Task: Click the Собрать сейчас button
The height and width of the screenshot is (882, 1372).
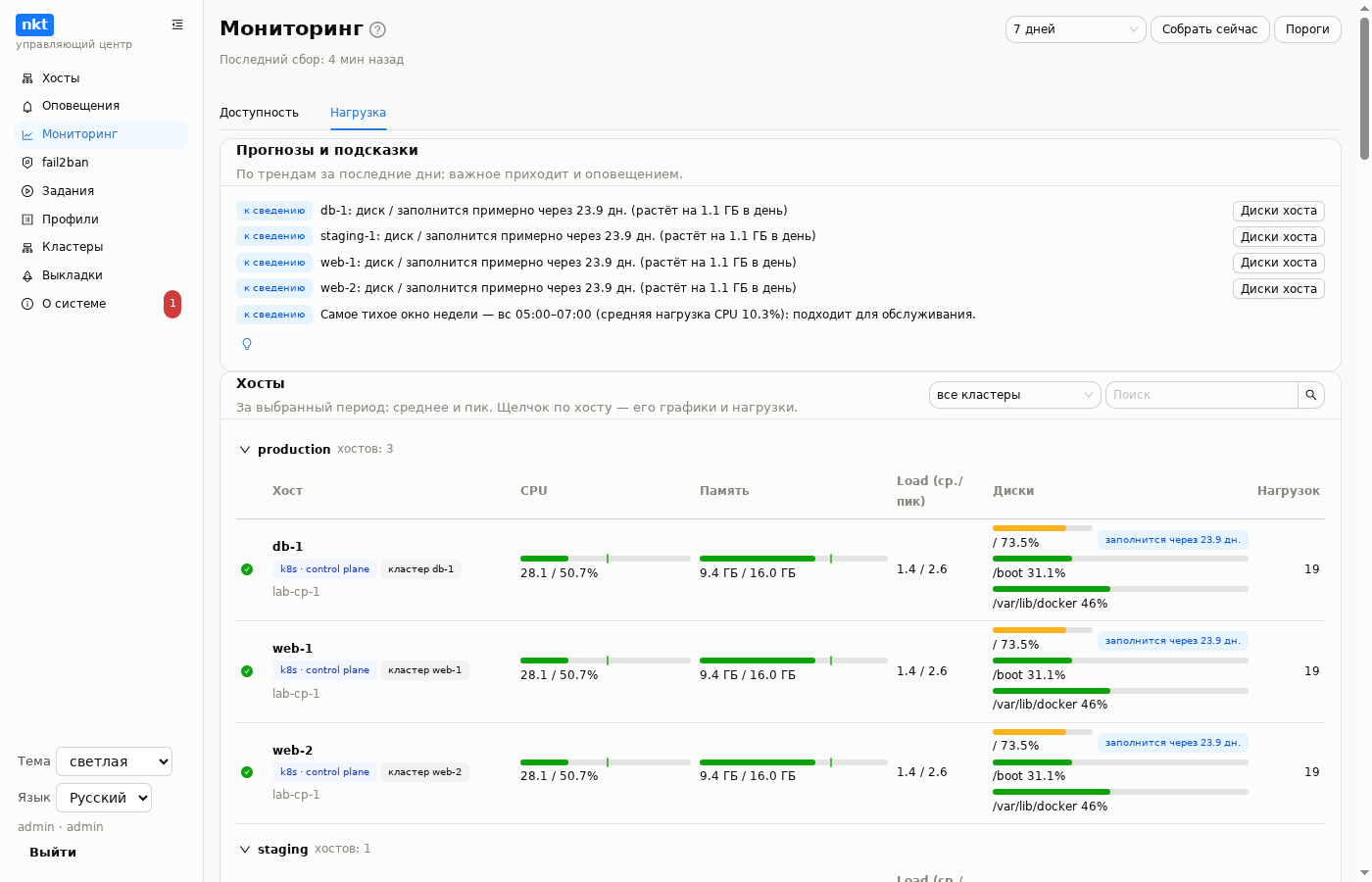Action: coord(1210,29)
